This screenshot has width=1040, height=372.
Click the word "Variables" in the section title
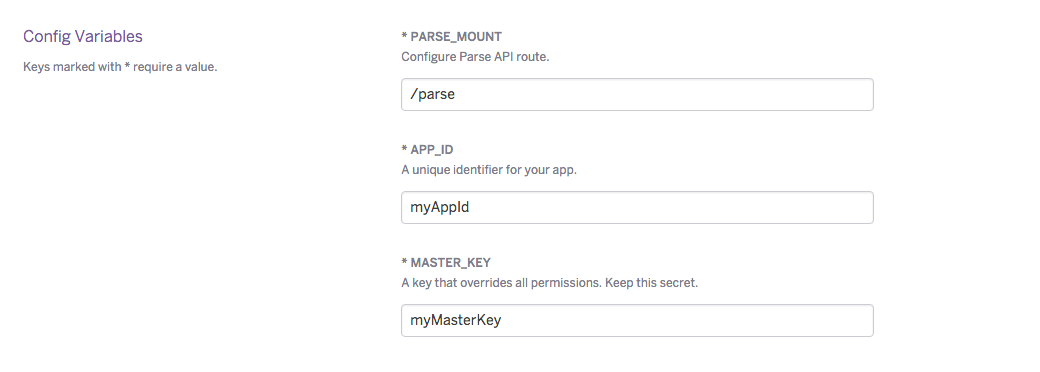click(113, 36)
